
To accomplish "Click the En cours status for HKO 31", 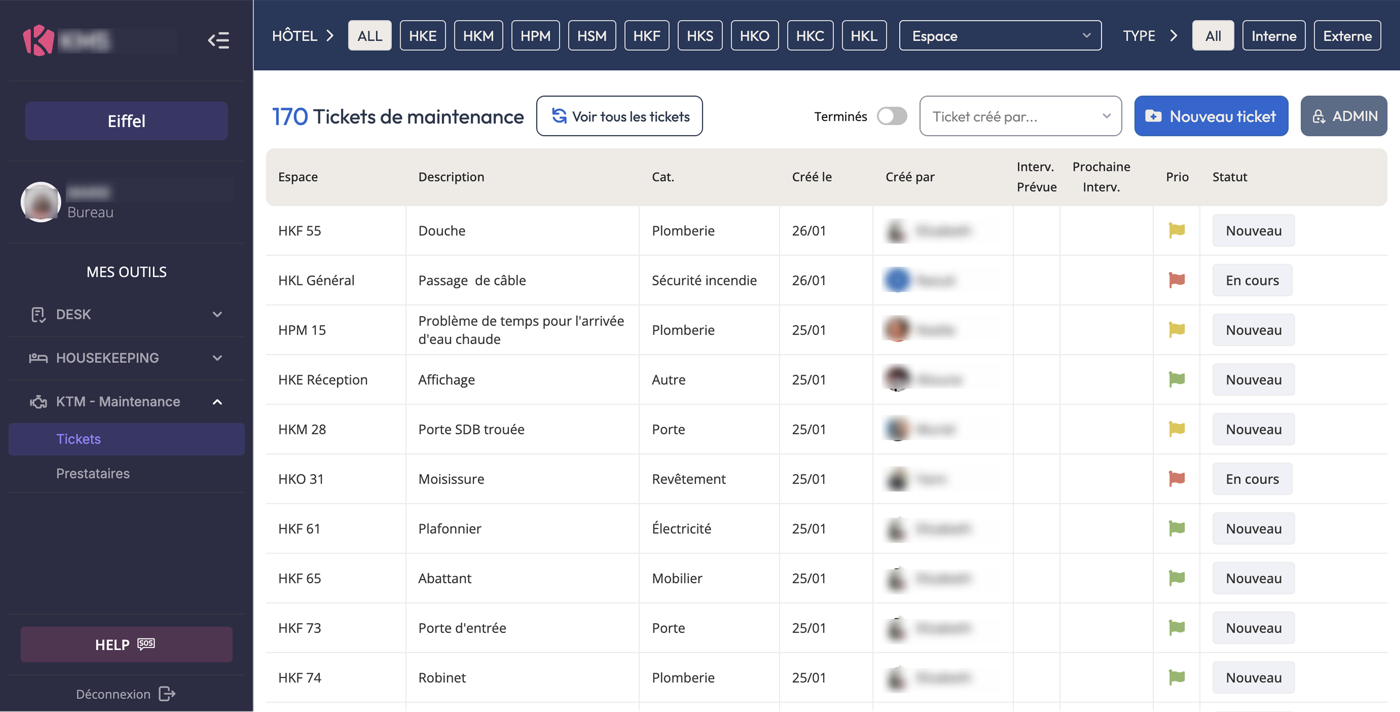I will point(1252,479).
